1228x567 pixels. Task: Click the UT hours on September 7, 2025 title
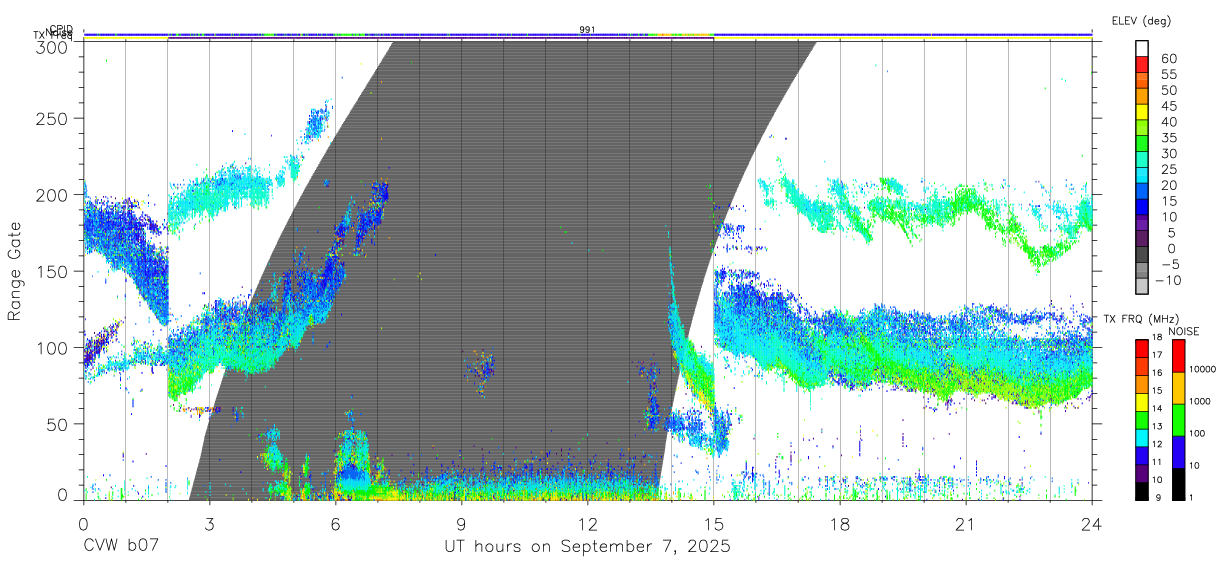pyautogui.click(x=587, y=547)
